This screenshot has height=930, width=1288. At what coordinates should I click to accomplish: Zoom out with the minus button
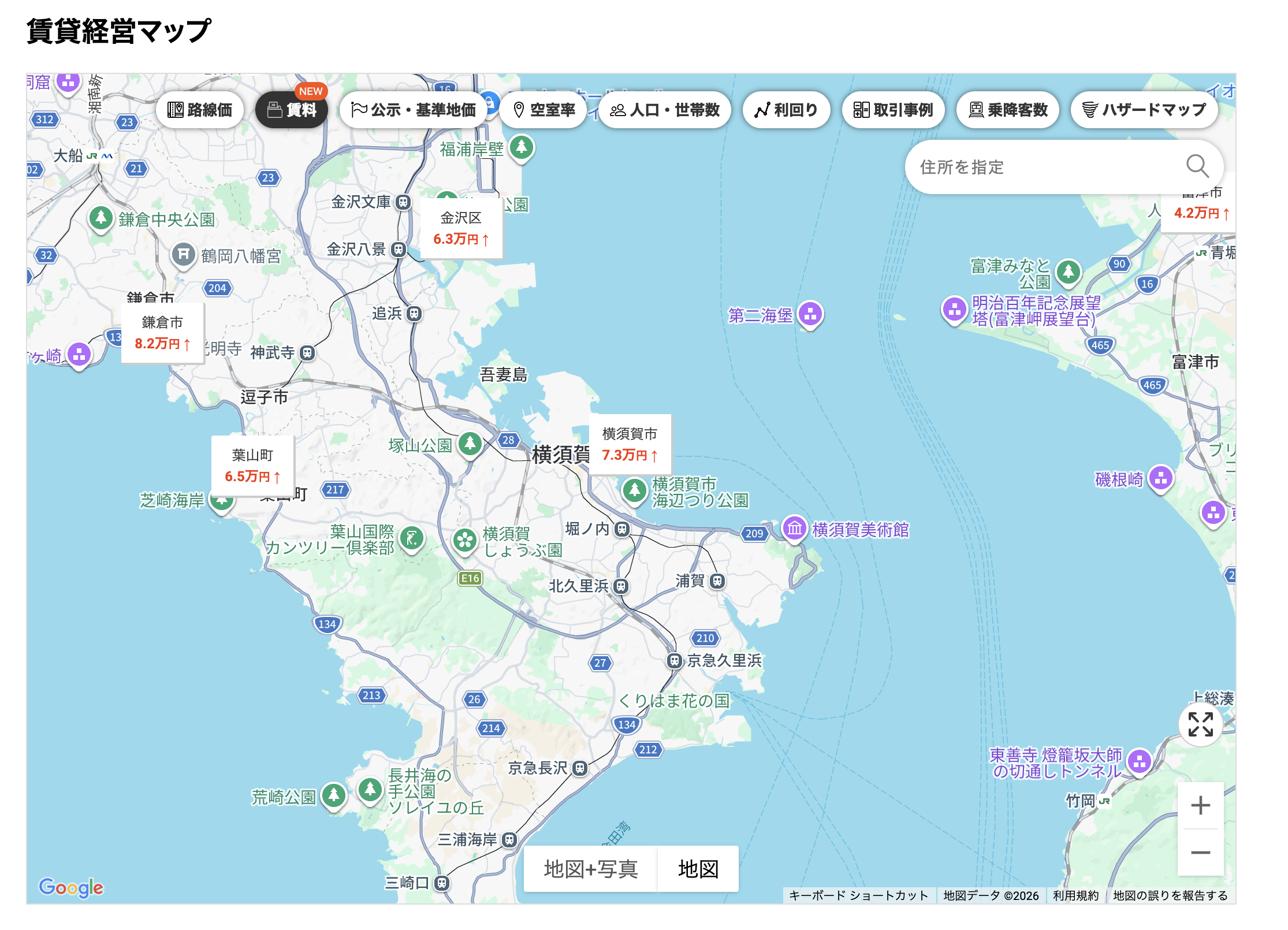pyautogui.click(x=1200, y=853)
